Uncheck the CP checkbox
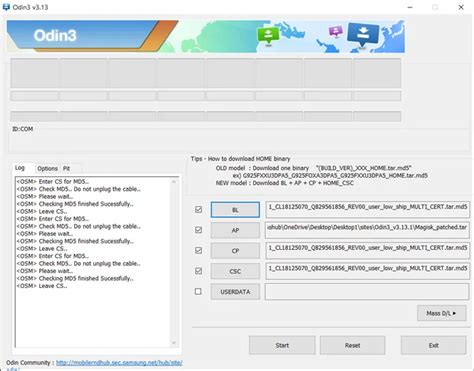The width and height of the screenshot is (474, 371). (x=198, y=250)
